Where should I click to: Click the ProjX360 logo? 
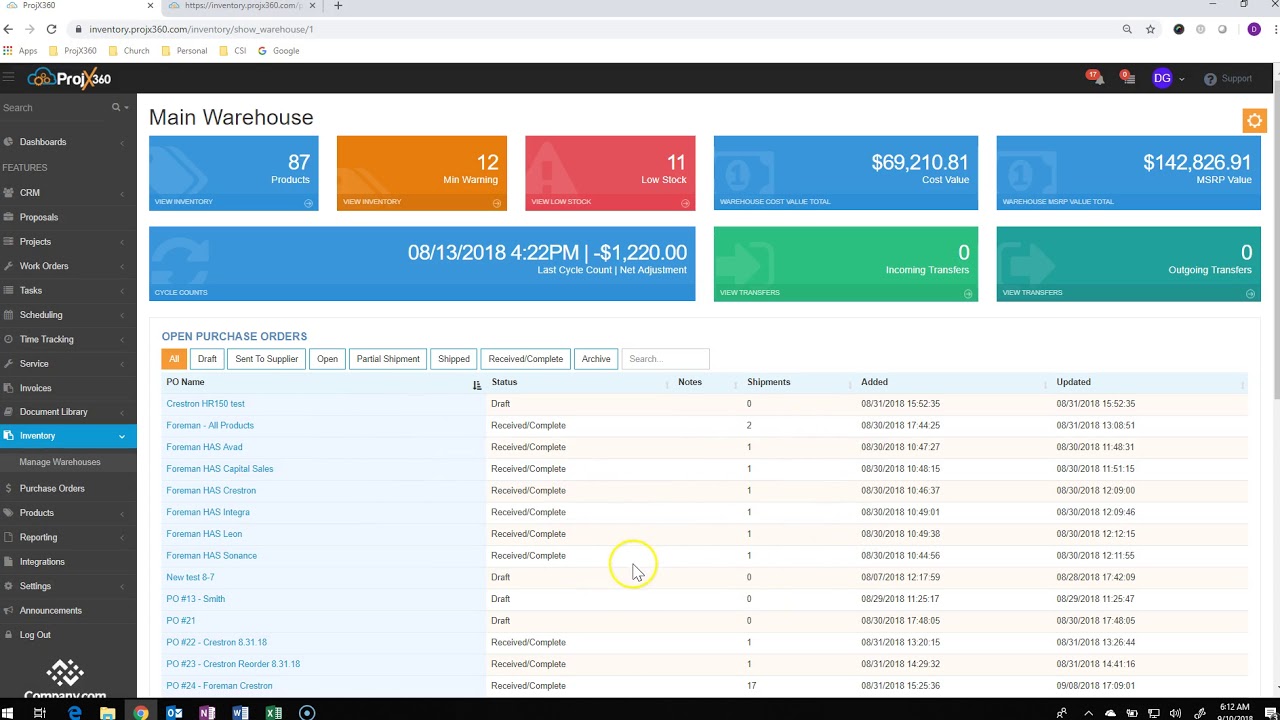tap(69, 78)
